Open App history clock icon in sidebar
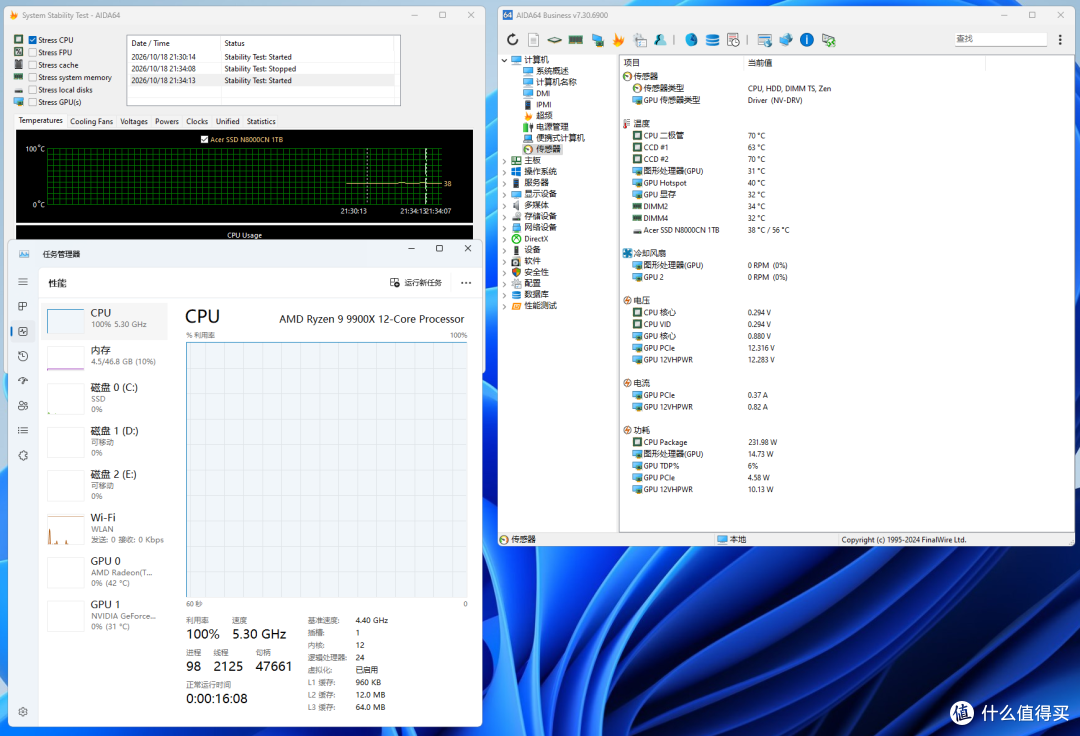The width and height of the screenshot is (1080, 736). click(x=23, y=356)
